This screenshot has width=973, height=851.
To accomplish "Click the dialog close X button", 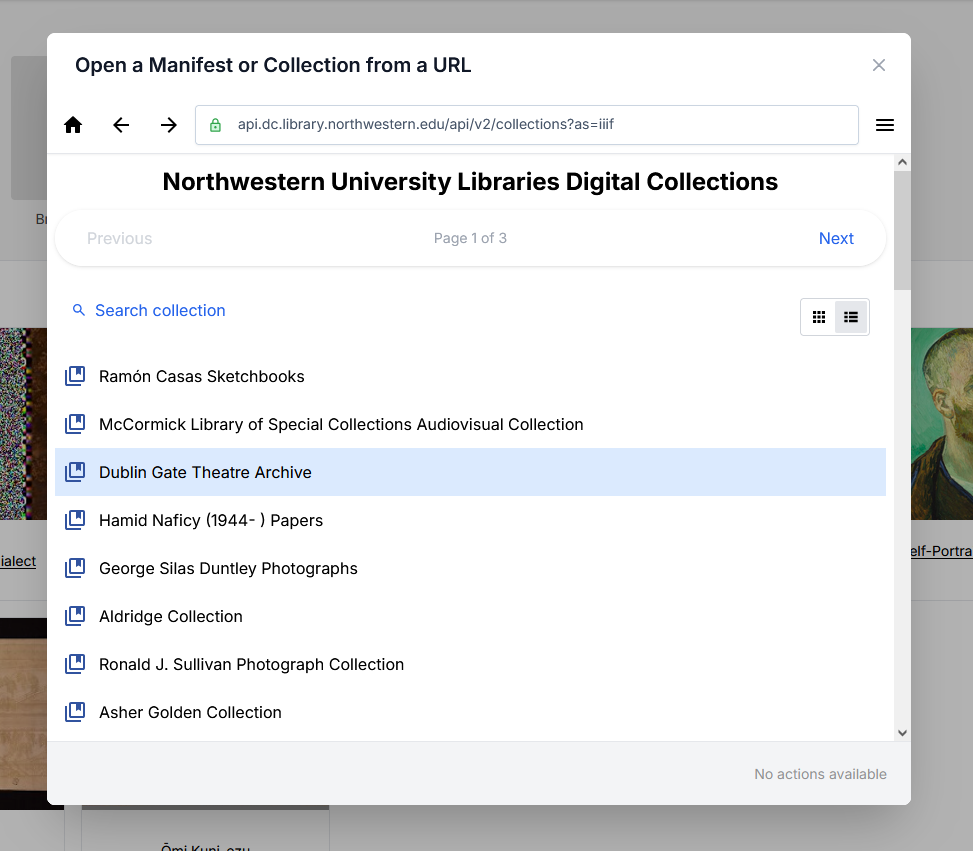I will pos(878,64).
